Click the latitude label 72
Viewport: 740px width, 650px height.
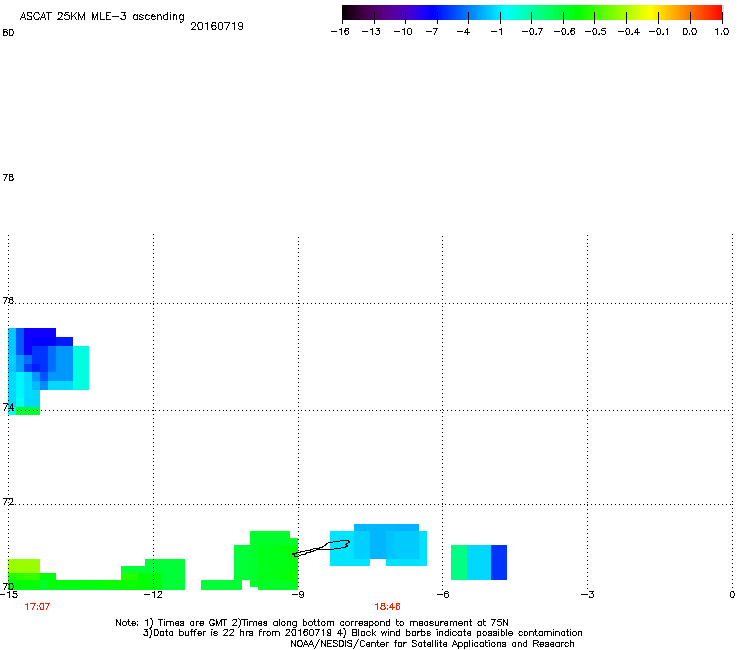tap(8, 501)
